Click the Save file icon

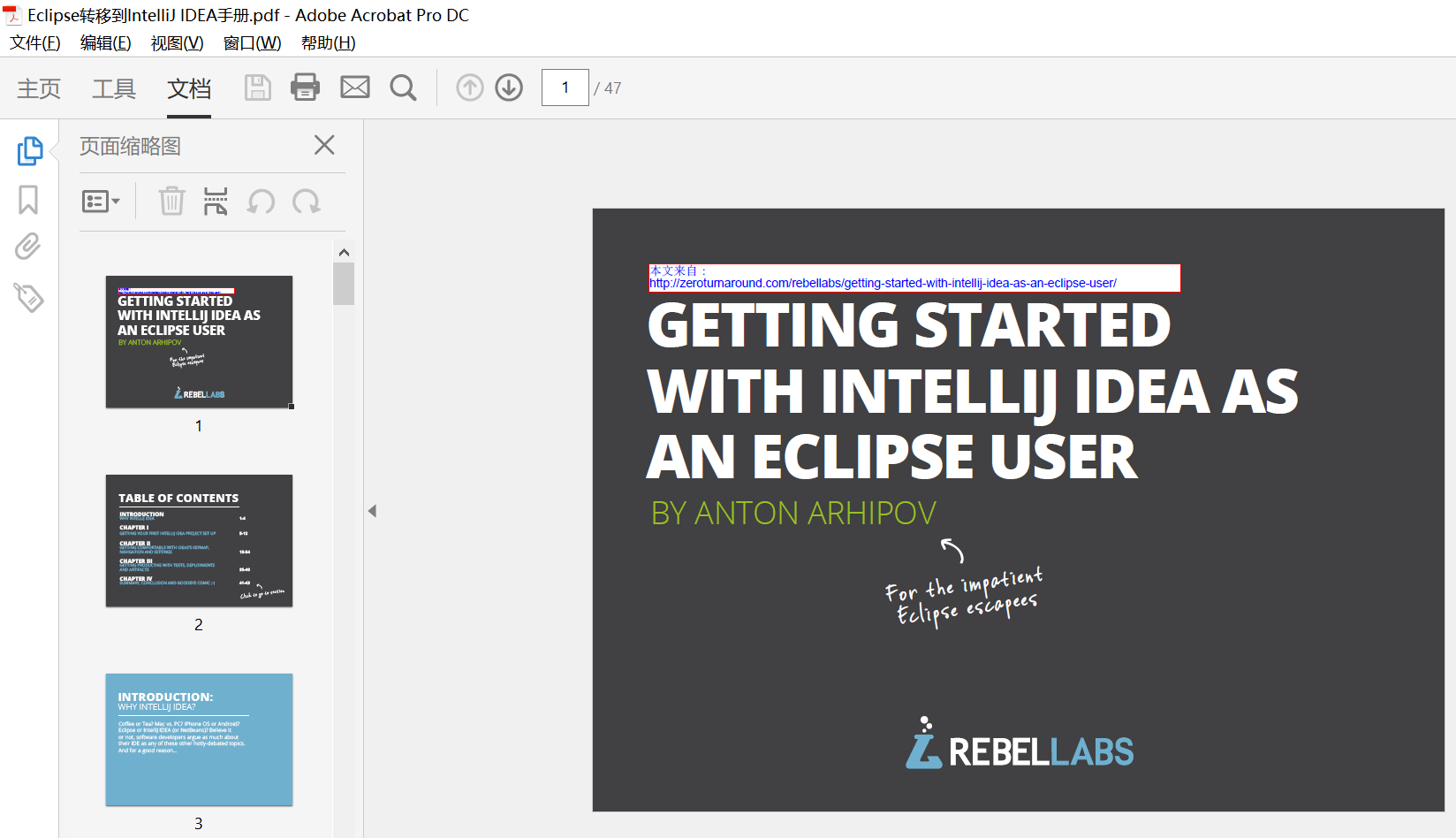click(257, 88)
